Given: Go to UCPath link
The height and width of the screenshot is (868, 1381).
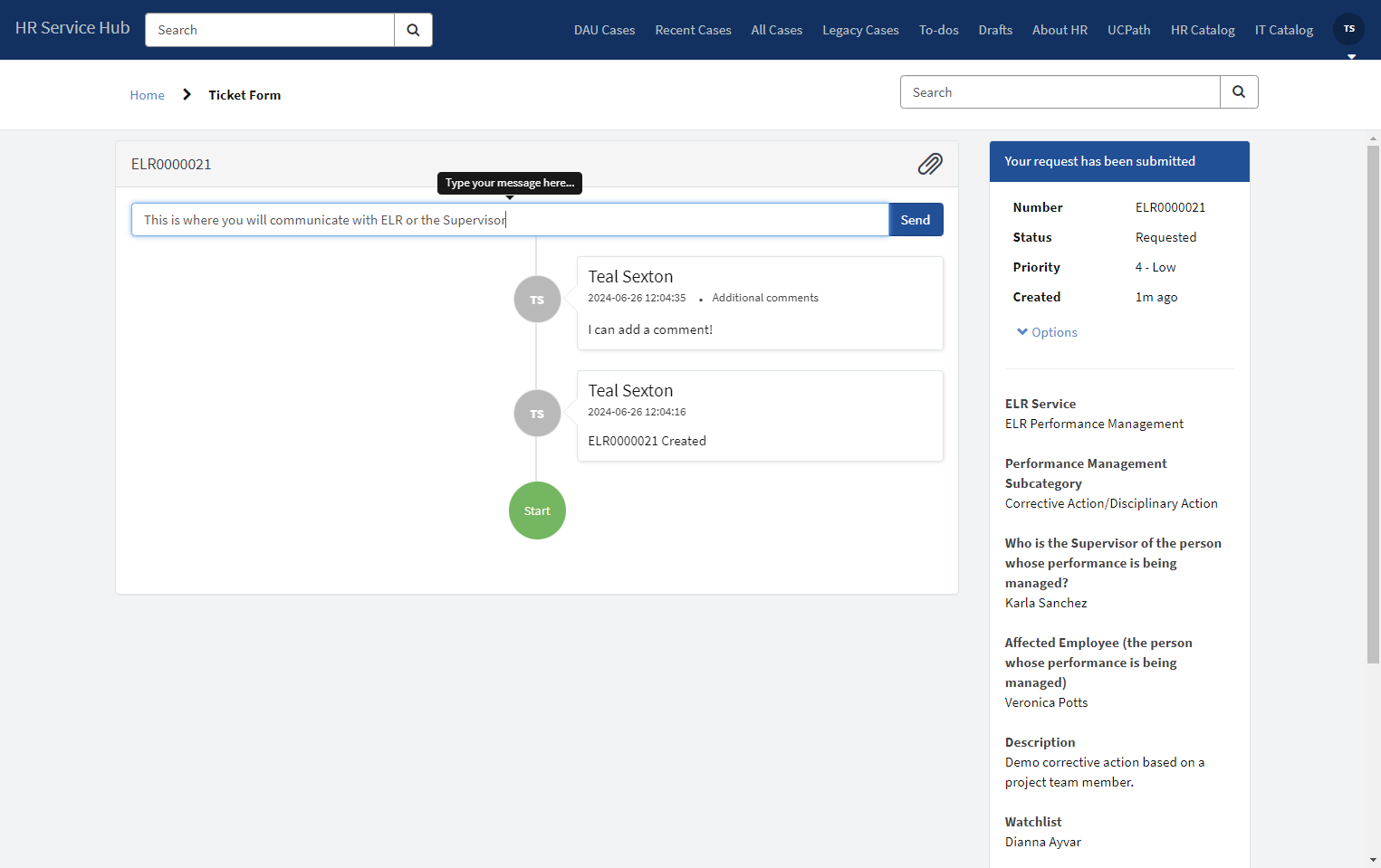Looking at the screenshot, I should click(x=1129, y=30).
